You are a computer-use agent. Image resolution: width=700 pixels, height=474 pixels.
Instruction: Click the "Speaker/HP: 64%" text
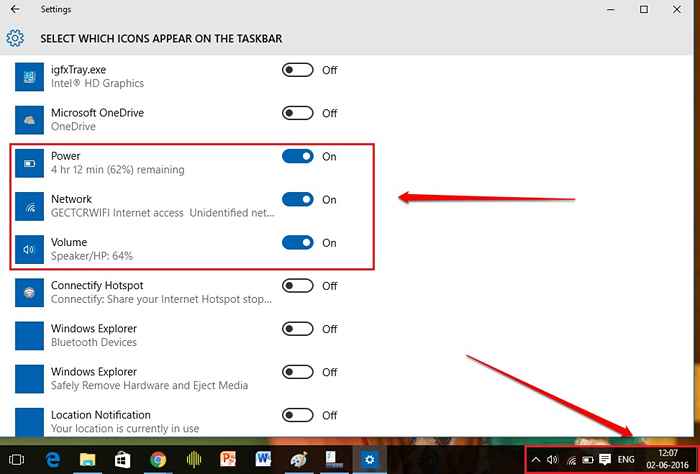[x=92, y=256]
